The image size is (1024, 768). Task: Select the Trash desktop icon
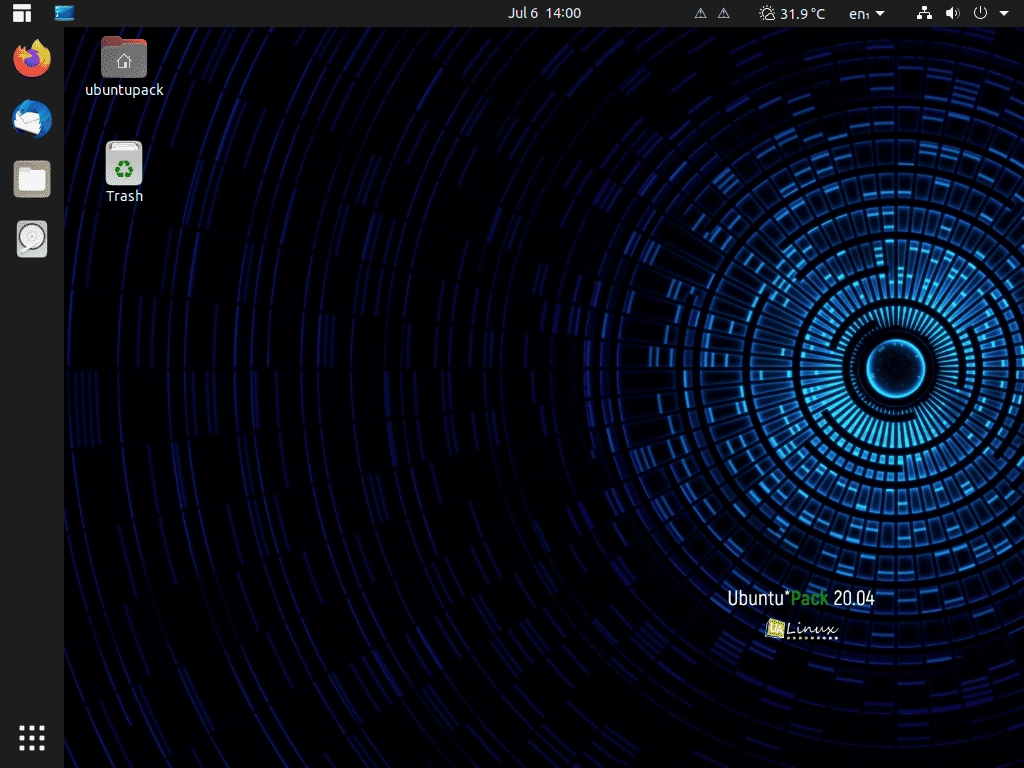click(124, 172)
